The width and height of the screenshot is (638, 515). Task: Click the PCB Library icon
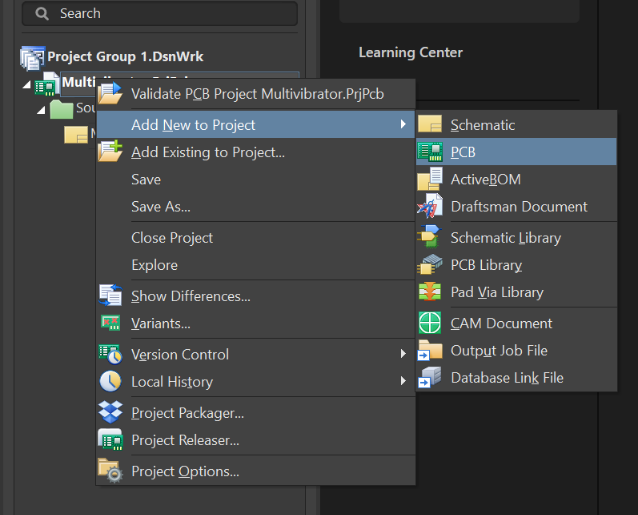(430, 265)
